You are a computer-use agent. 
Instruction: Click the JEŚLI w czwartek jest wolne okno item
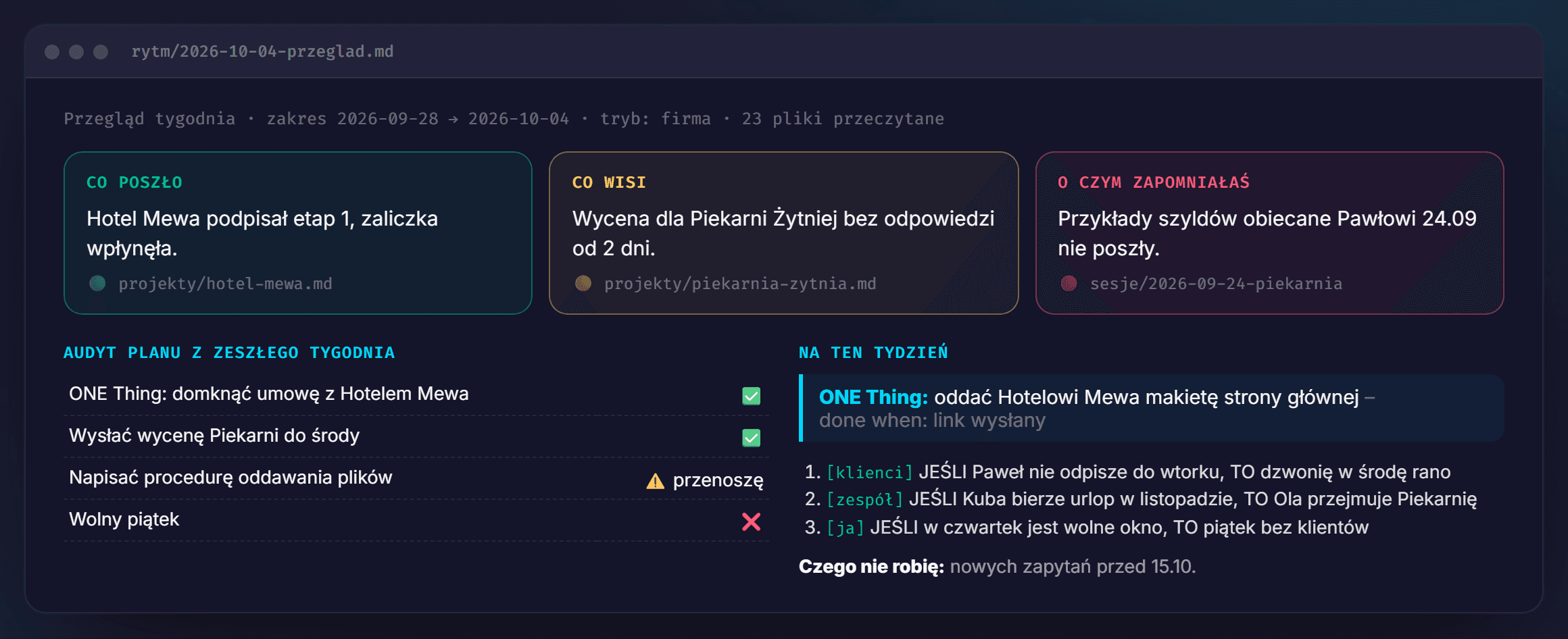(x=1119, y=528)
